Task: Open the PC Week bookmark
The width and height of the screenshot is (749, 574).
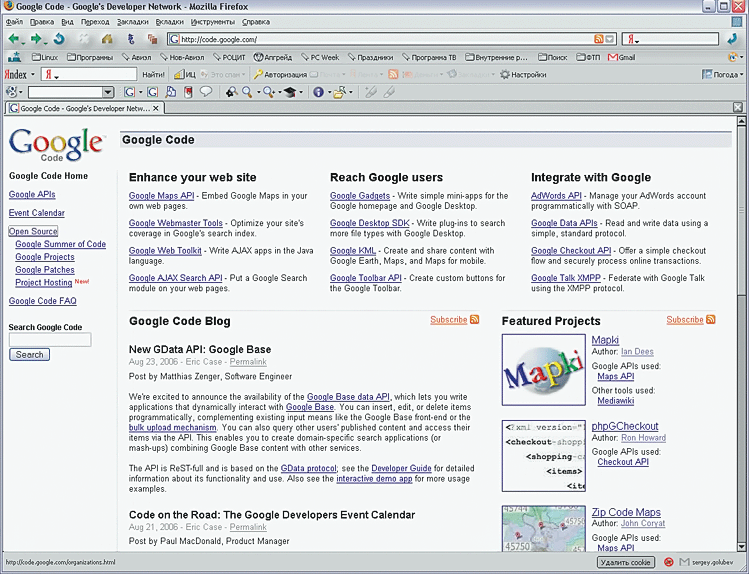Action: pyautogui.click(x=320, y=57)
